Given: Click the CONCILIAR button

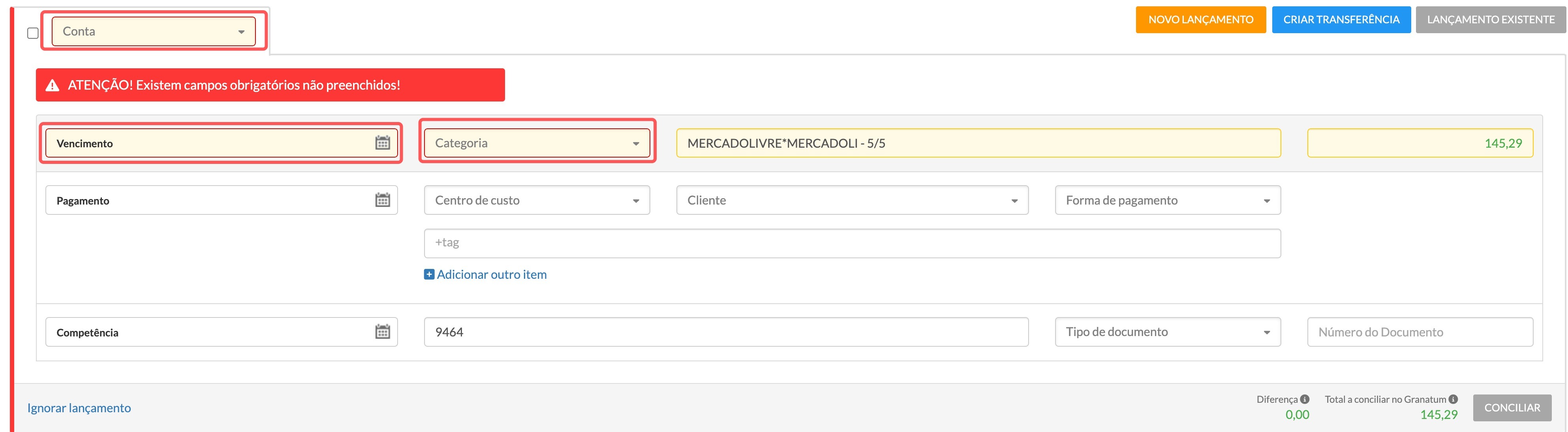Looking at the screenshot, I should pos(1512,408).
